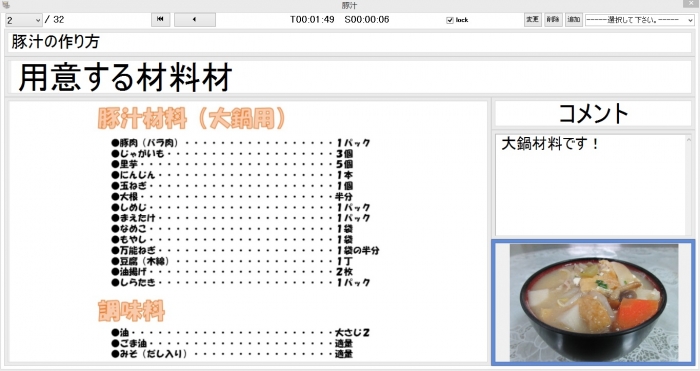Viewport: 700px width, 371px height.
Task: Click the 調味料 slide heading
Action: tap(131, 311)
